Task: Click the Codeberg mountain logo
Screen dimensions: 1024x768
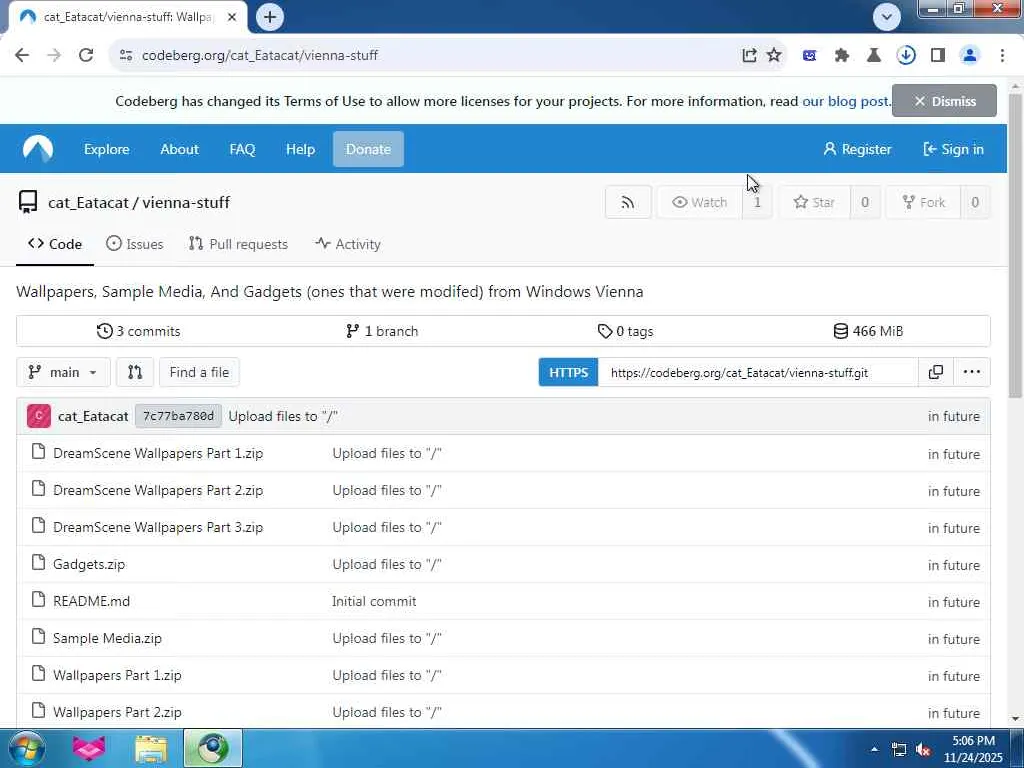Action: pos(38,149)
